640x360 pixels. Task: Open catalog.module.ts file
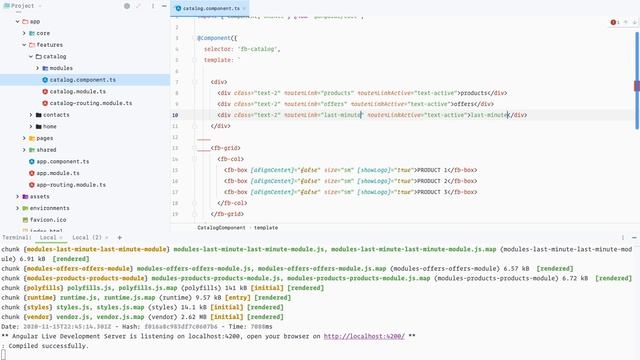pos(78,91)
